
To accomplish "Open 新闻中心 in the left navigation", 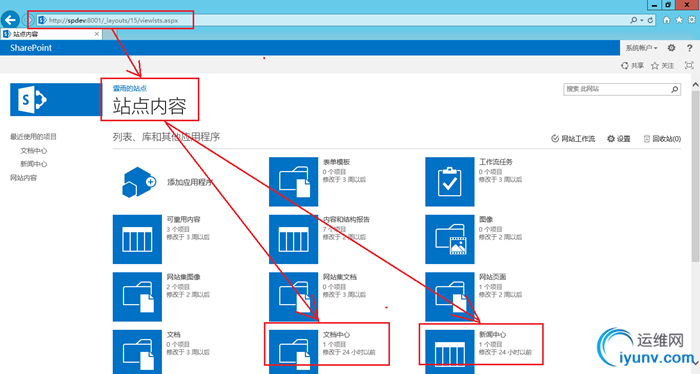I will point(33,164).
